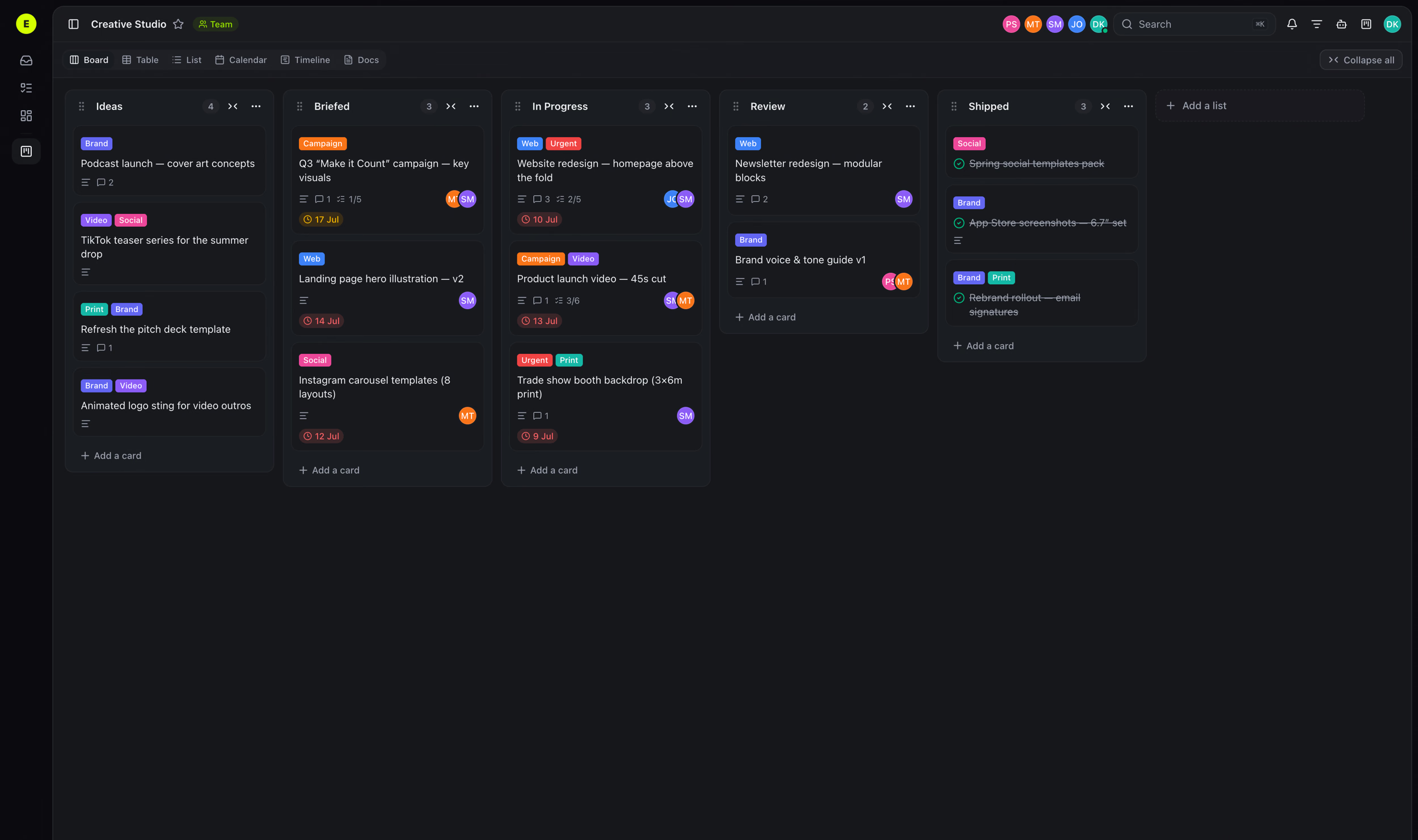
Task: Open the inbox icon in left sidebar
Action: click(x=26, y=60)
